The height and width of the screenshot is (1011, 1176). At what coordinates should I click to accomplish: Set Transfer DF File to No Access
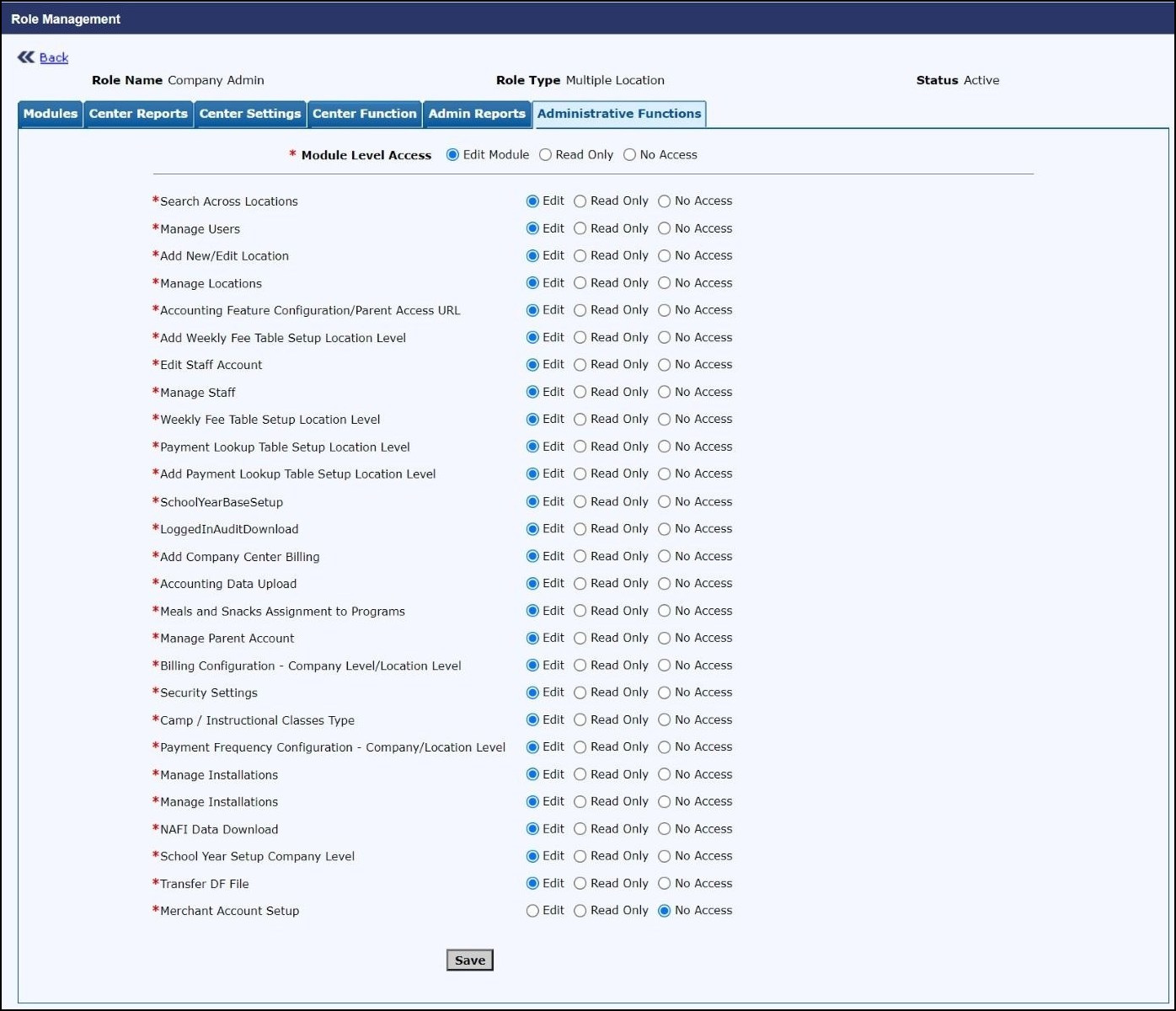[665, 884]
